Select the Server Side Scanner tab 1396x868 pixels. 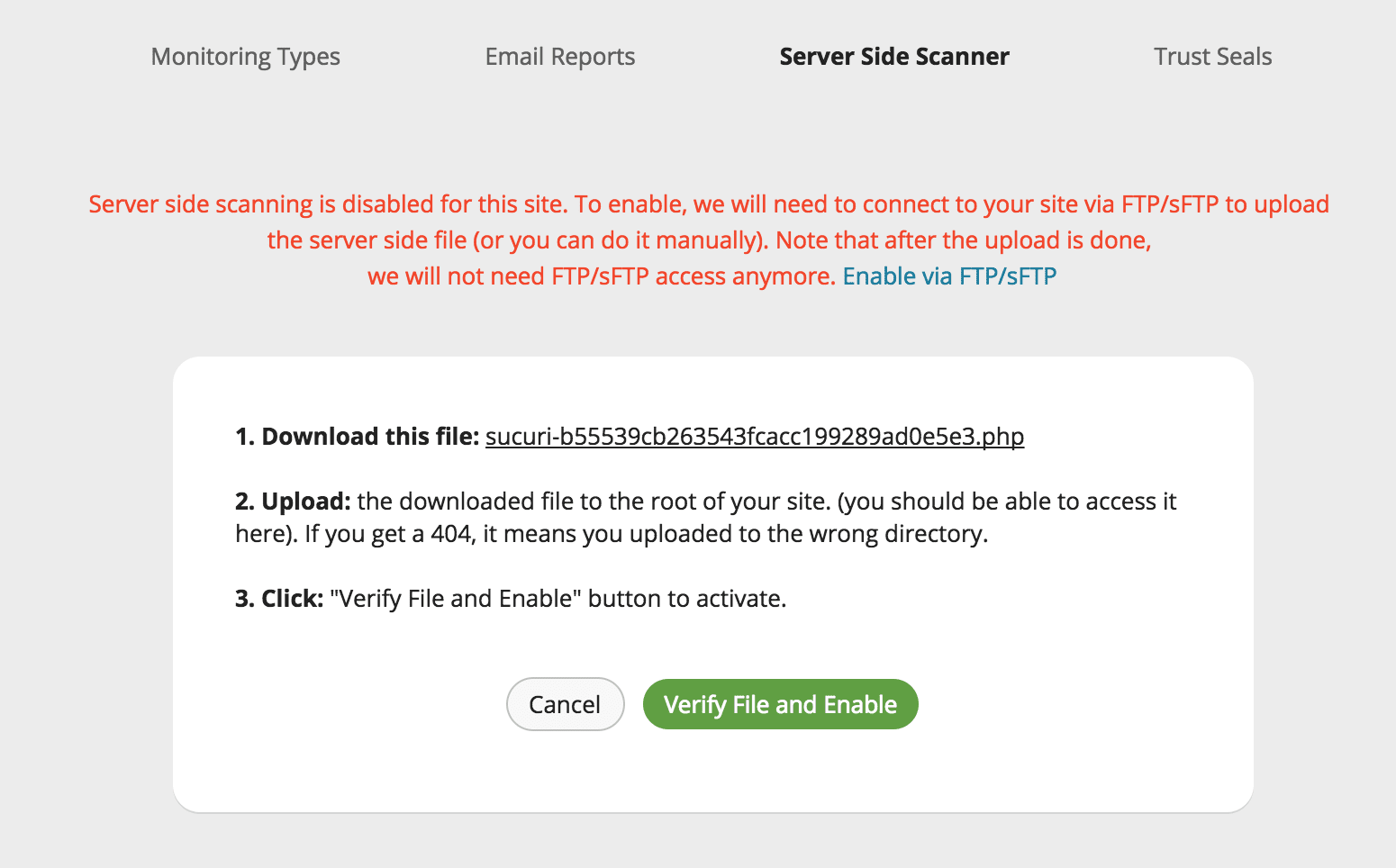pos(894,57)
